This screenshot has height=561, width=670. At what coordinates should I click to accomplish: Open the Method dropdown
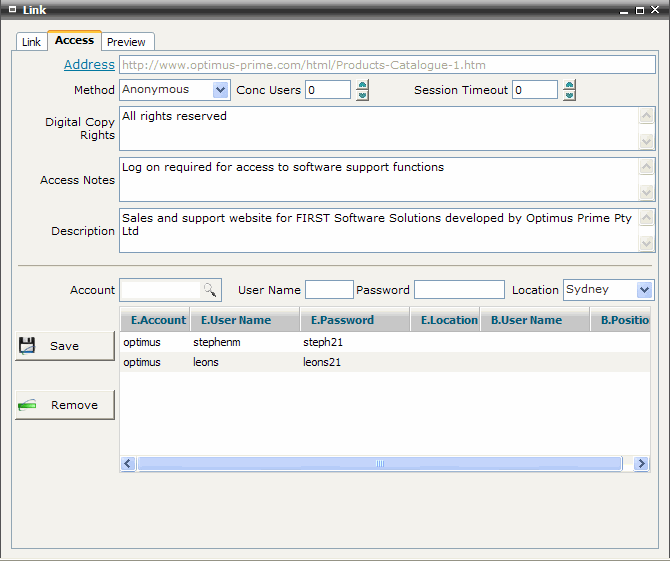point(221,90)
